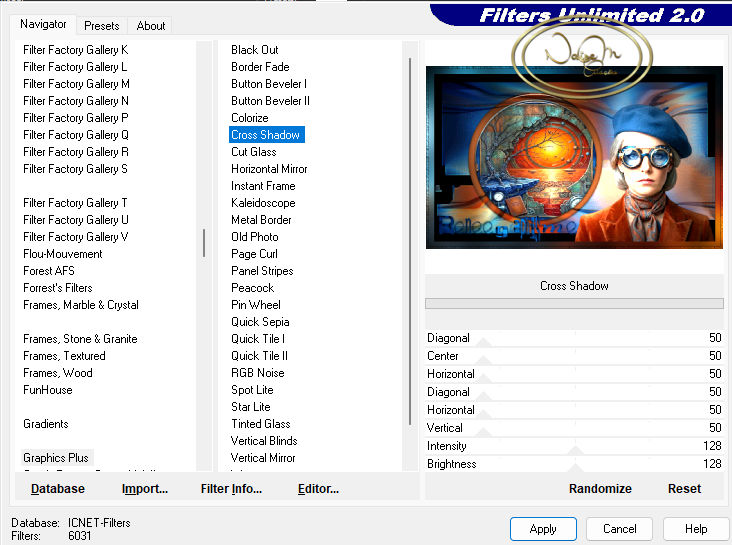Choose the Panel Stripes filter
The height and width of the screenshot is (545, 732).
262,271
